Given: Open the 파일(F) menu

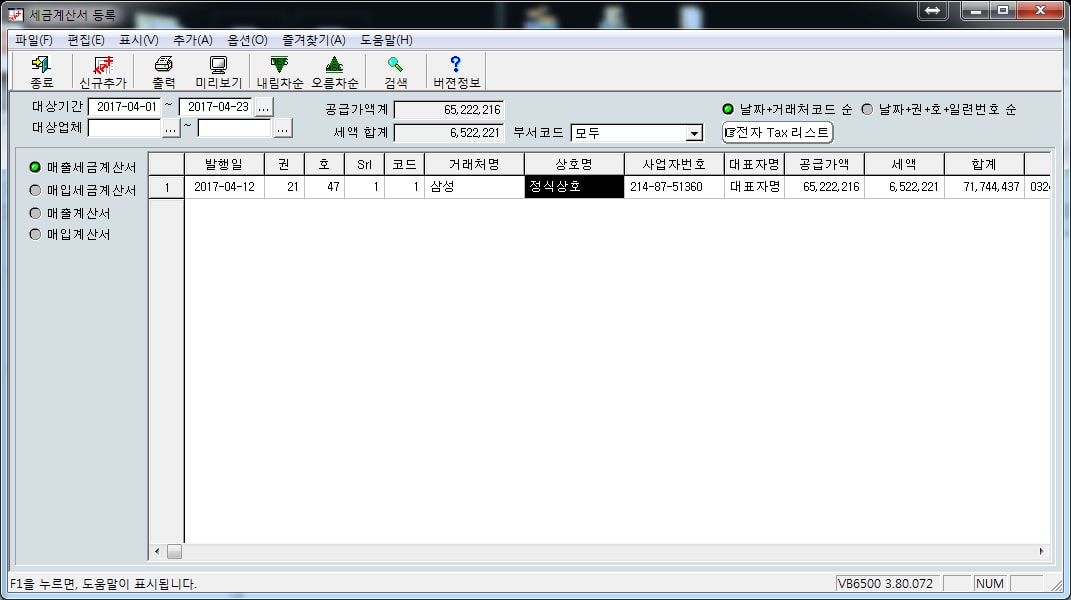Looking at the screenshot, I should (x=34, y=40).
